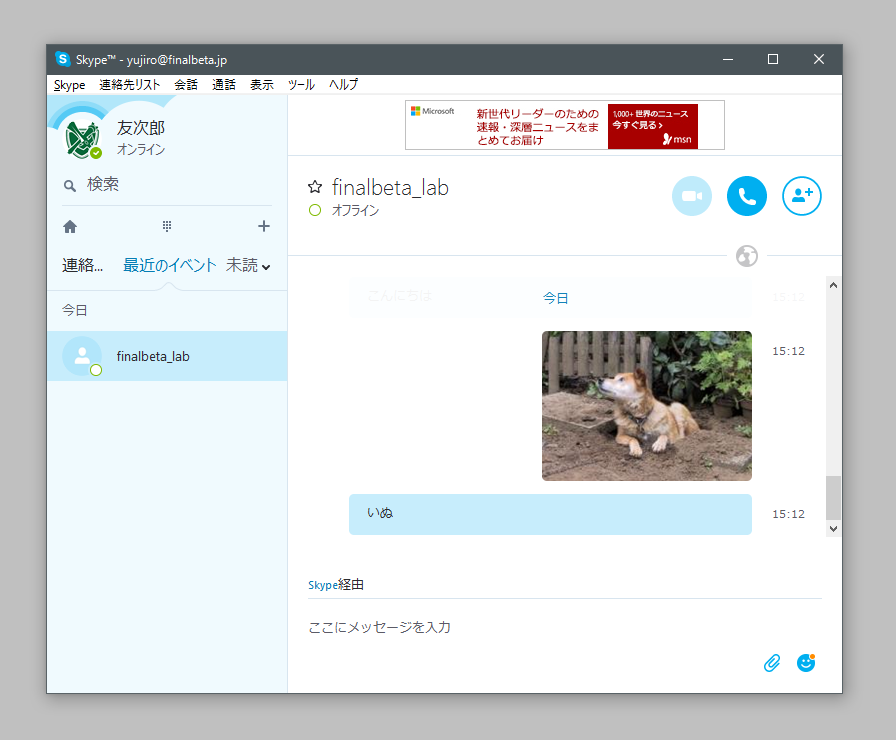Screen dimensions: 896x740
Task: Attach a file using the paperclip icon
Action: (771, 662)
